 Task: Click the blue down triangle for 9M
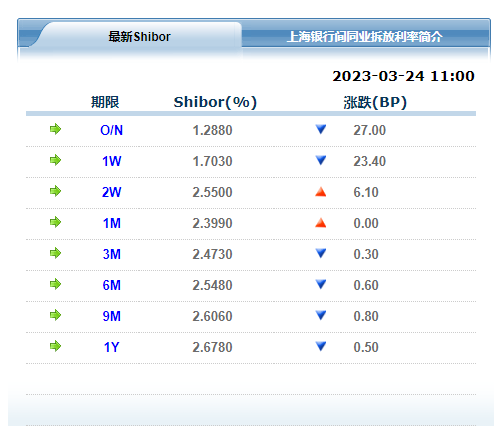[321, 315]
